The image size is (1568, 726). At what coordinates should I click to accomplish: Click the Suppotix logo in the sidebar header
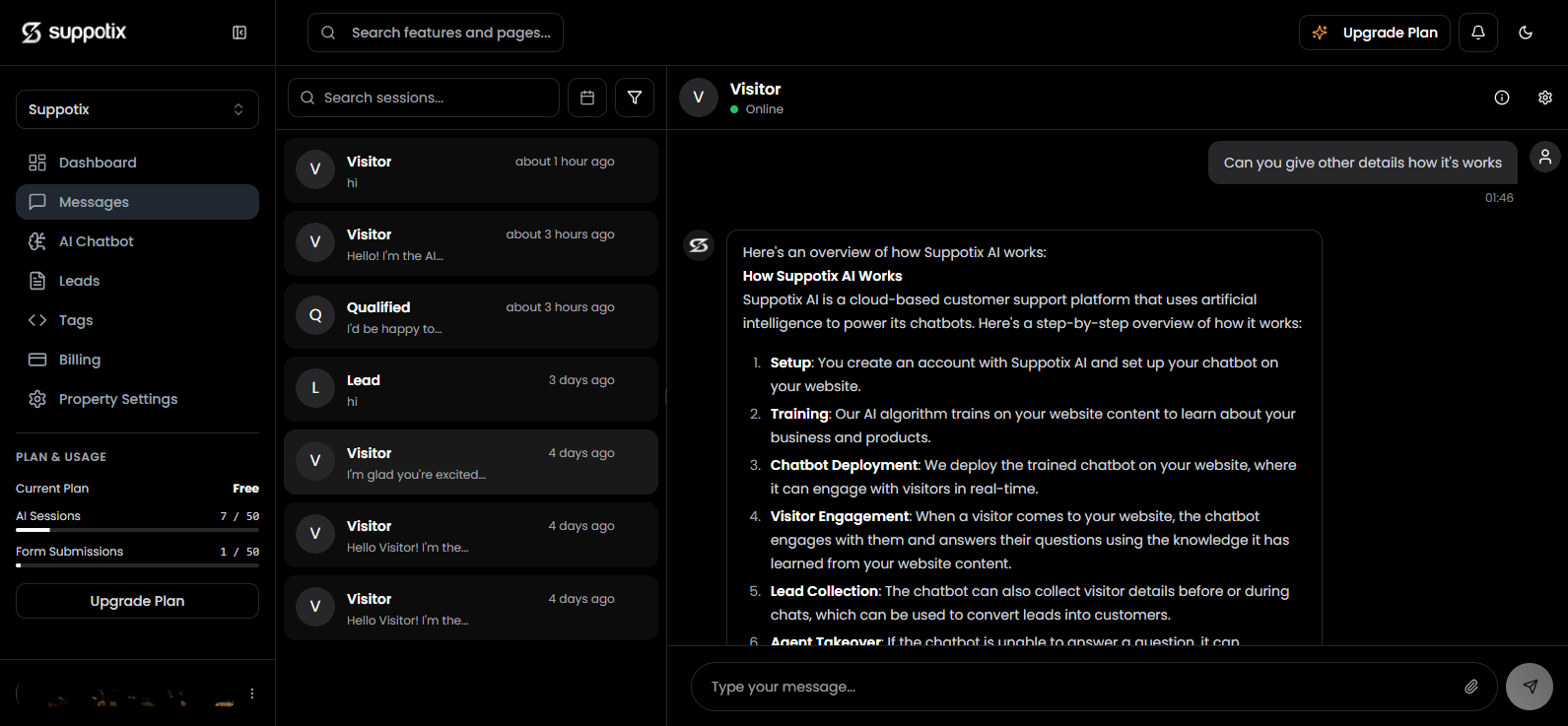tap(74, 33)
